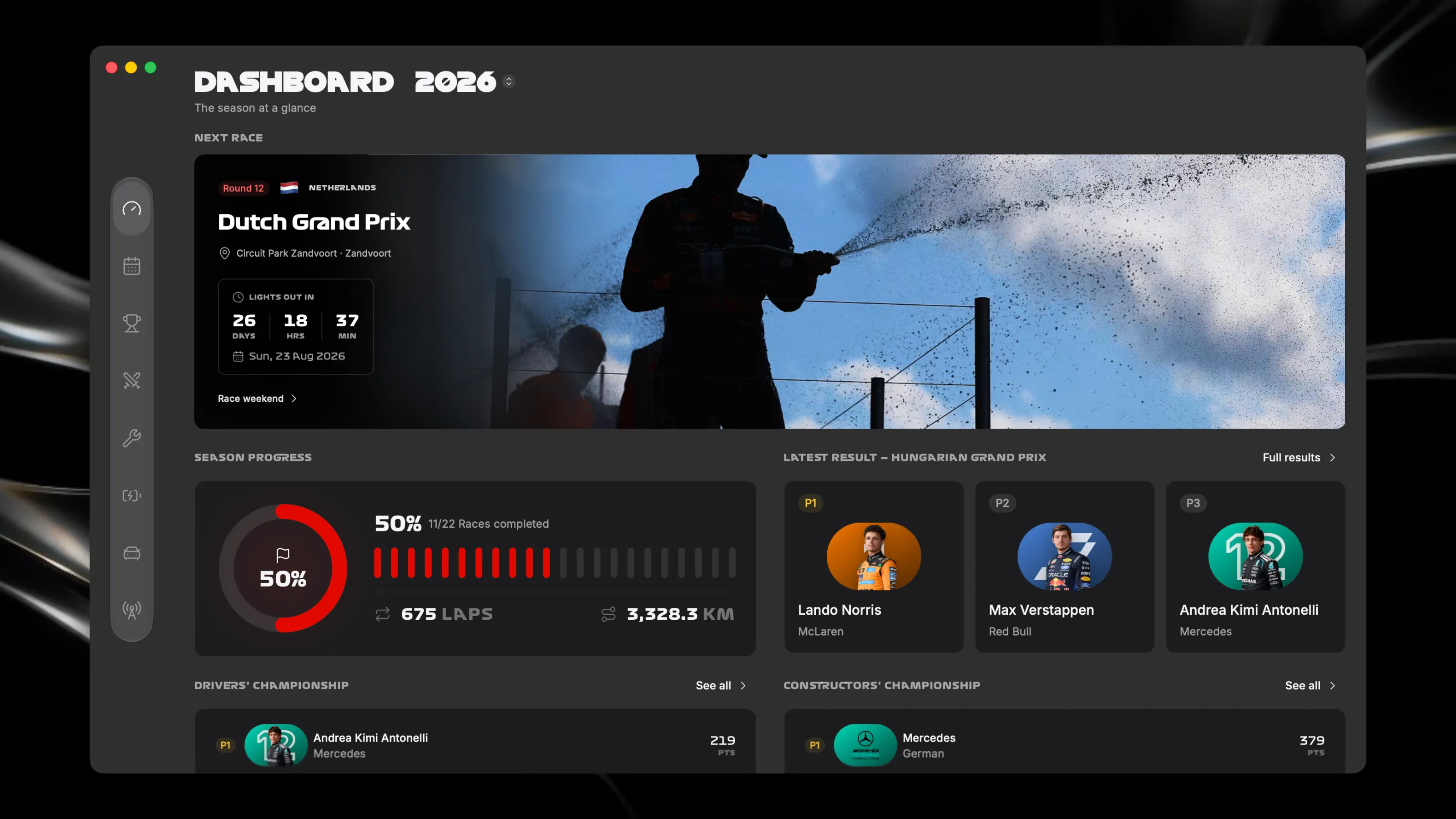1456x819 pixels.
Task: Open the Dashboard gauge icon in sidebar
Action: 131,208
